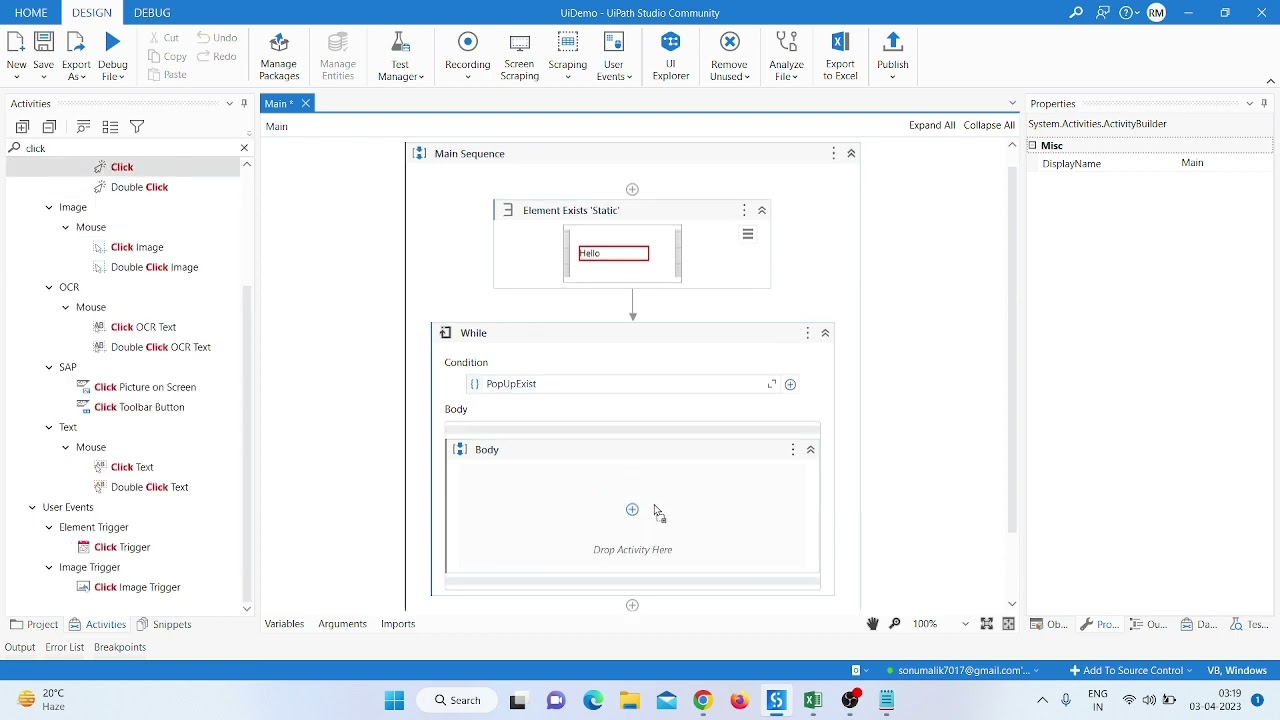The width and height of the screenshot is (1280, 720).
Task: Click the ribbon search magnifier icon
Action: click(1076, 13)
